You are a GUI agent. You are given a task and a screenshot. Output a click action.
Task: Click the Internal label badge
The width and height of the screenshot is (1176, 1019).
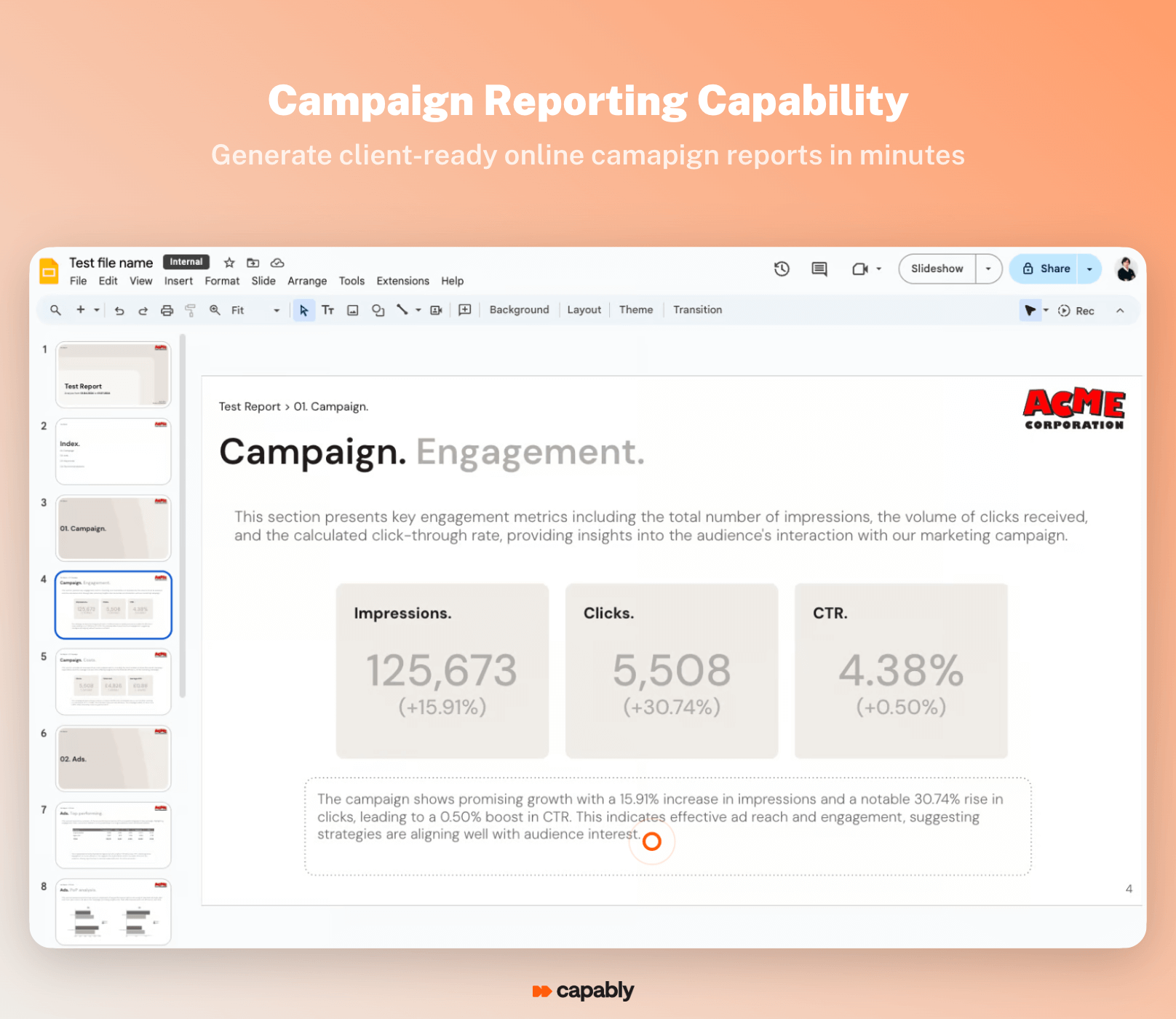tap(186, 262)
